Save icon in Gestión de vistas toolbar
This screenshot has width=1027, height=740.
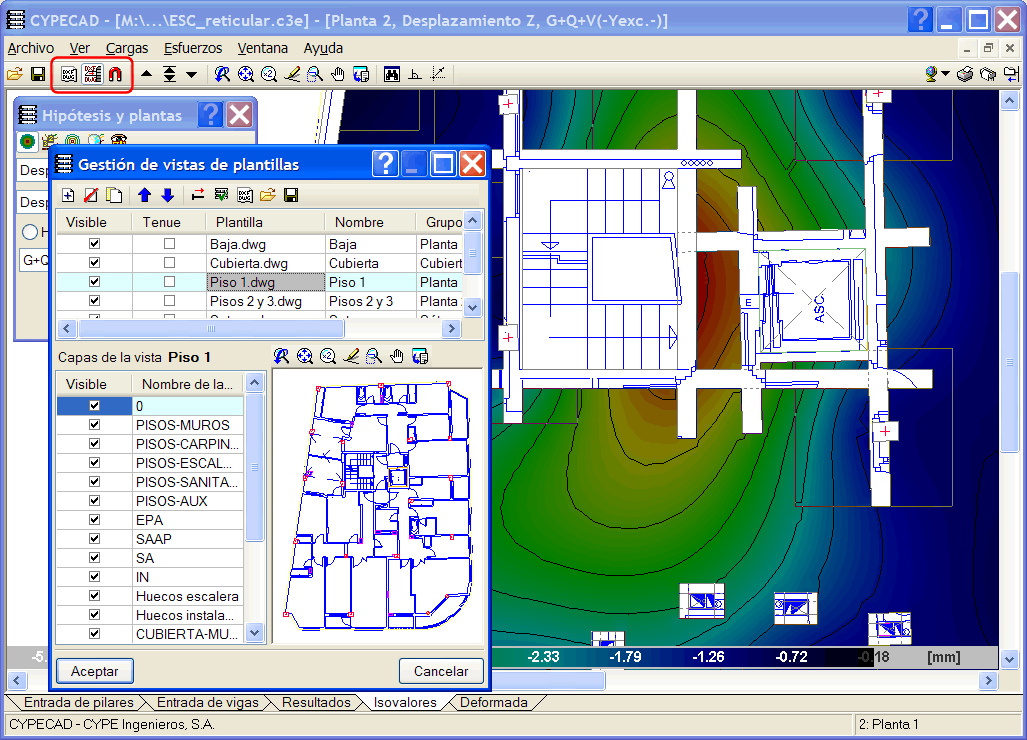[291, 195]
